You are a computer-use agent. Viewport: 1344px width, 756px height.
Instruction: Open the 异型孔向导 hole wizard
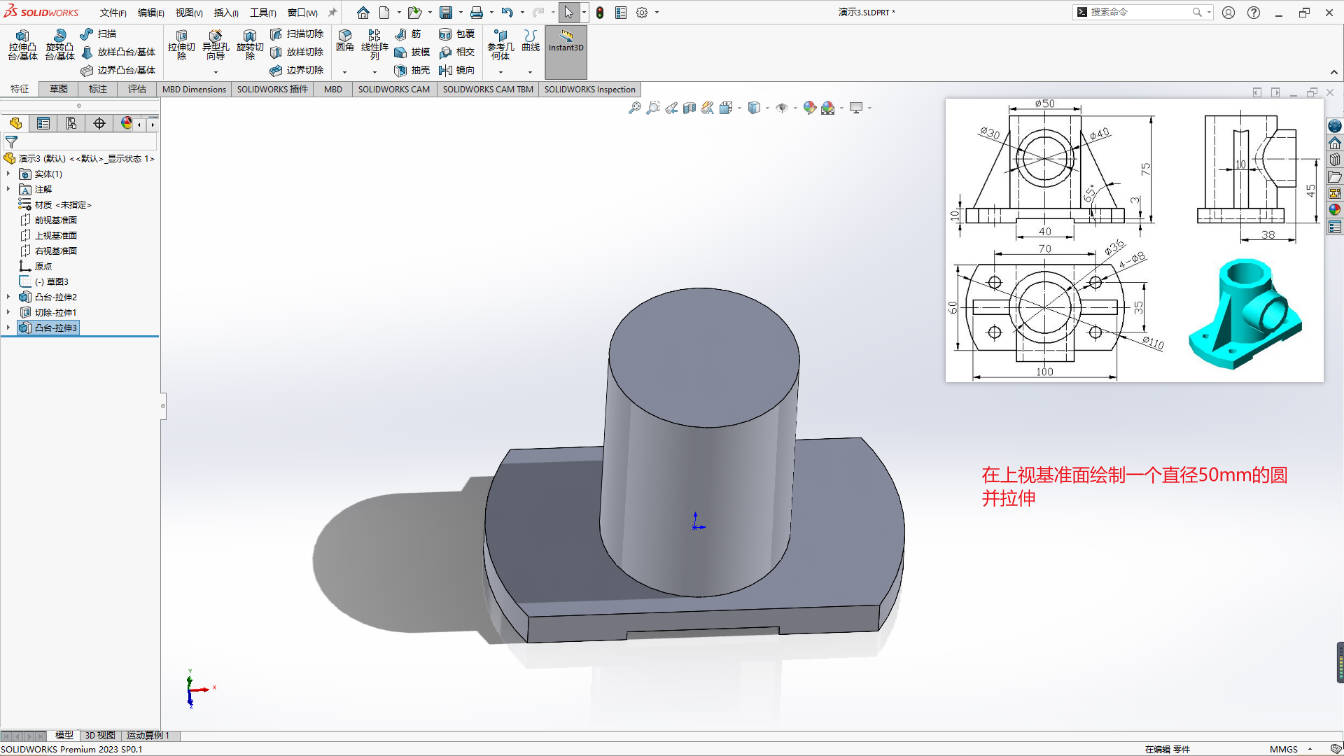click(215, 45)
